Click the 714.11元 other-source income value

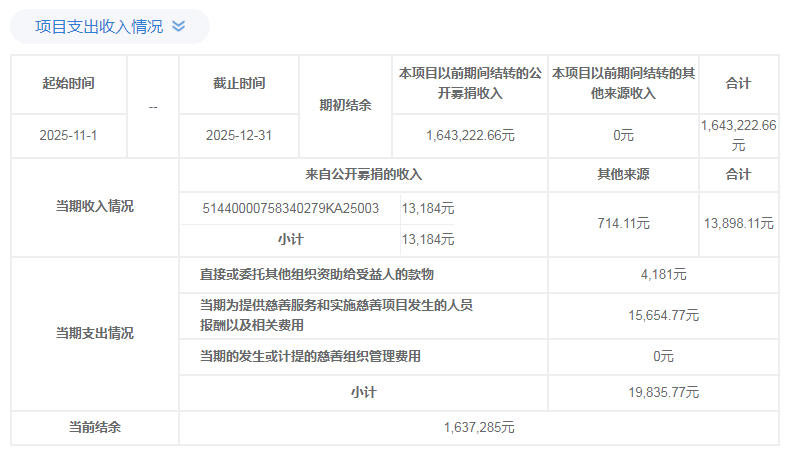tap(623, 223)
